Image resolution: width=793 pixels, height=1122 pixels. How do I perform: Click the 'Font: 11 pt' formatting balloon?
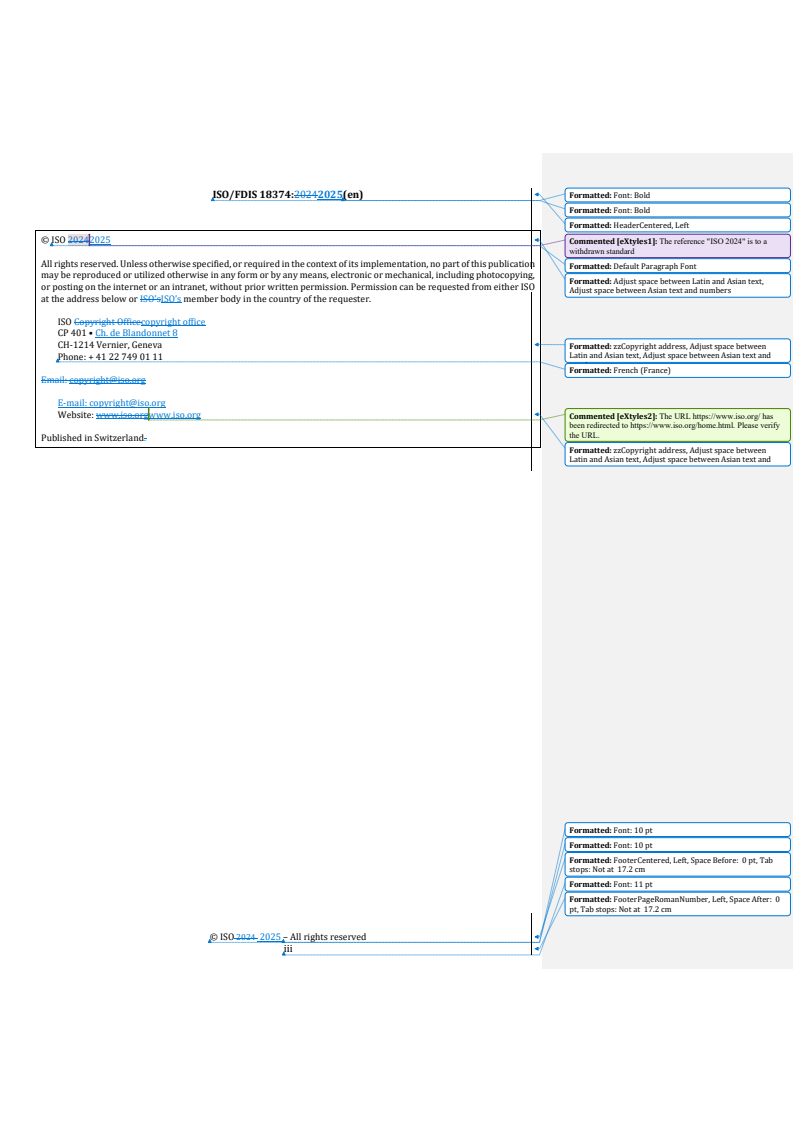tap(677, 884)
